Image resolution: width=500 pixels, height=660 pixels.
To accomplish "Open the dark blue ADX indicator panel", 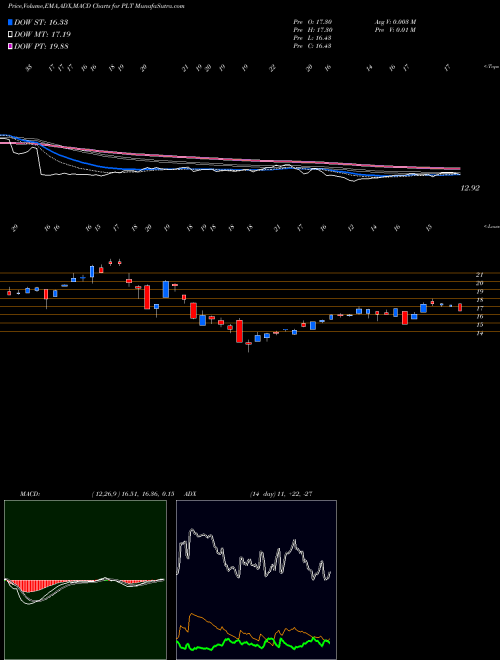I will (256, 580).
